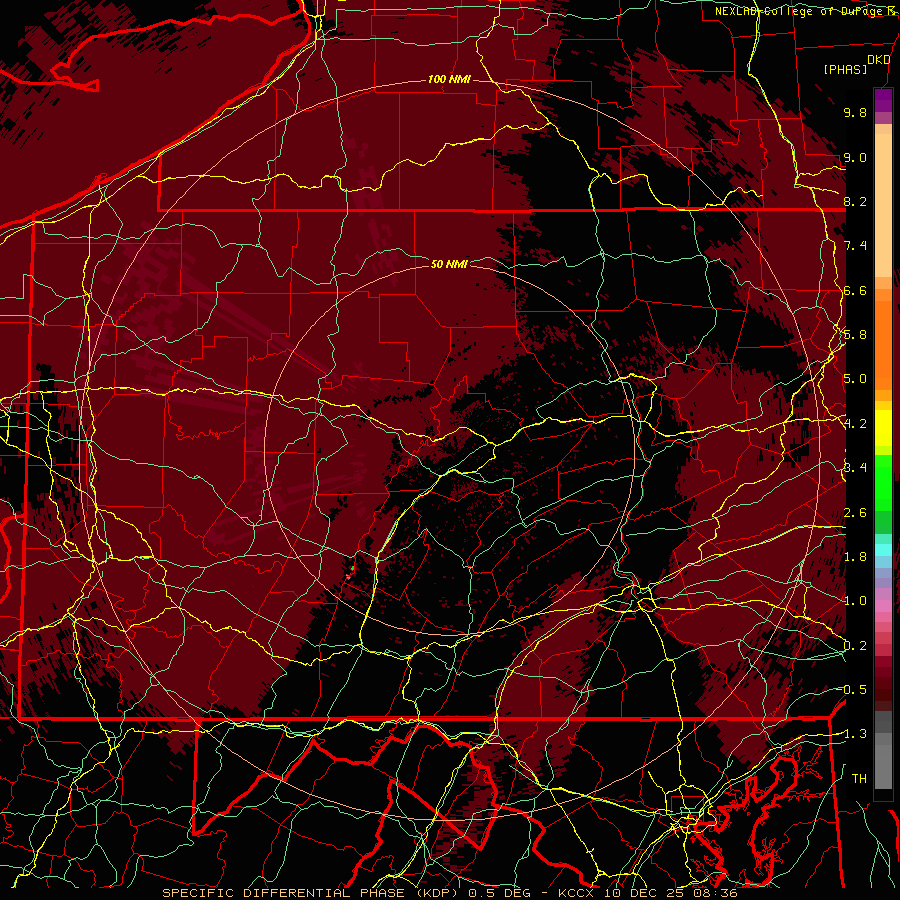900x900 pixels.
Task: Click the 7.4 legend value
Action: click(x=855, y=246)
